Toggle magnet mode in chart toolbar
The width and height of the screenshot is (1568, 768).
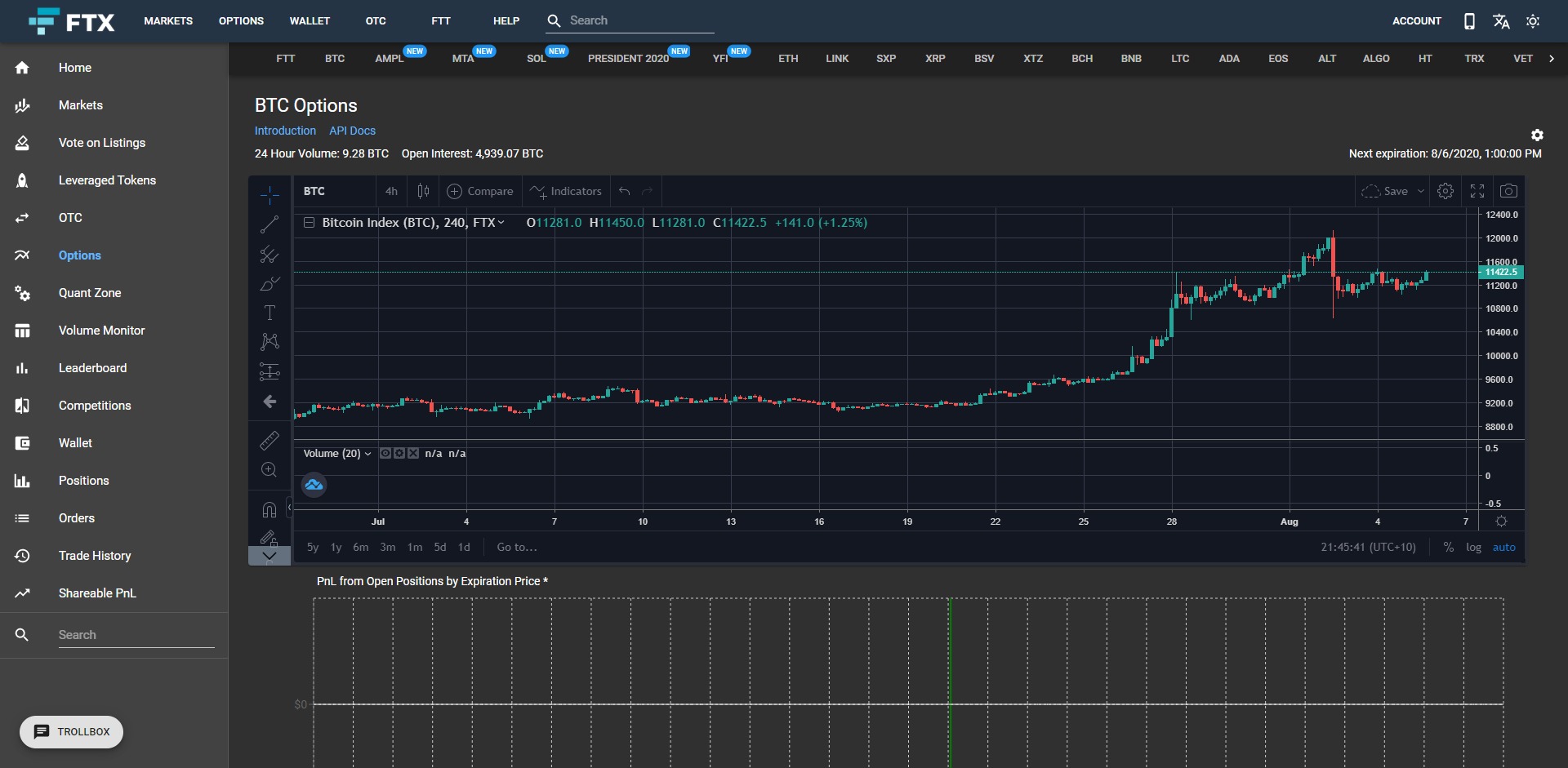[269, 510]
